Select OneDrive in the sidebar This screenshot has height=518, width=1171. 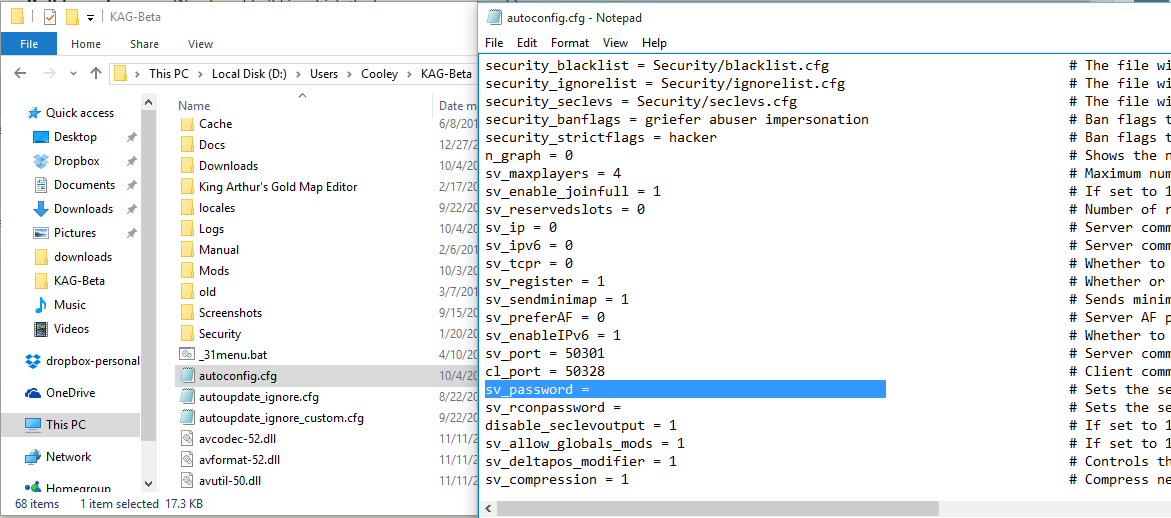pyautogui.click(x=70, y=393)
